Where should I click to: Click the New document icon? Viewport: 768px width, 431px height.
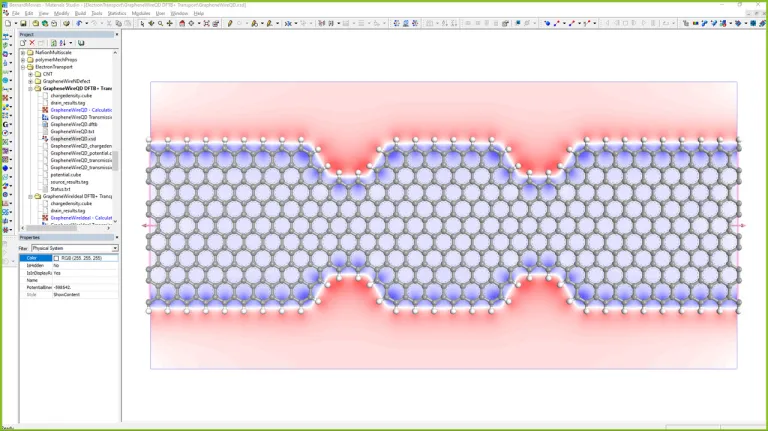point(7,23)
